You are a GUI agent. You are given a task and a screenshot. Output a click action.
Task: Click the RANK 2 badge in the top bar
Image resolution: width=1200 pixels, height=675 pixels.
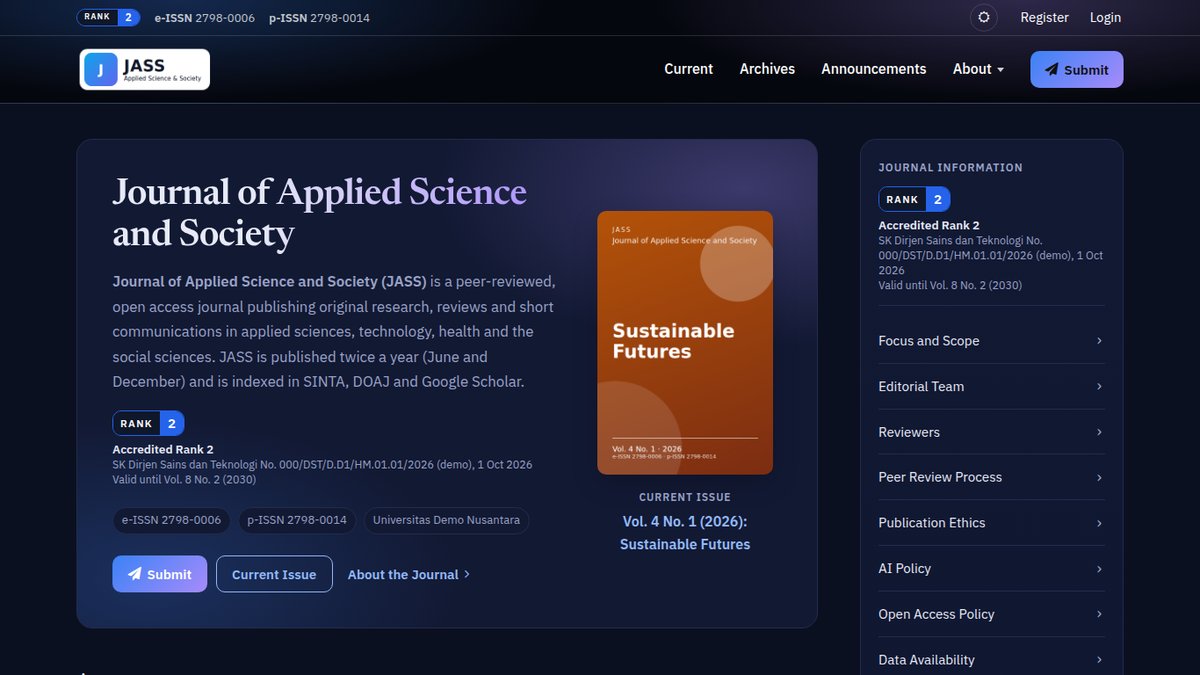(109, 17)
